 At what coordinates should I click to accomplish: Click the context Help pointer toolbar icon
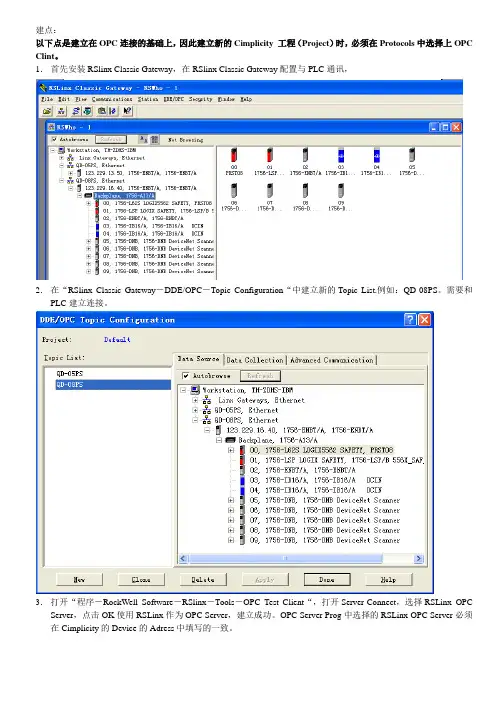click(x=128, y=111)
